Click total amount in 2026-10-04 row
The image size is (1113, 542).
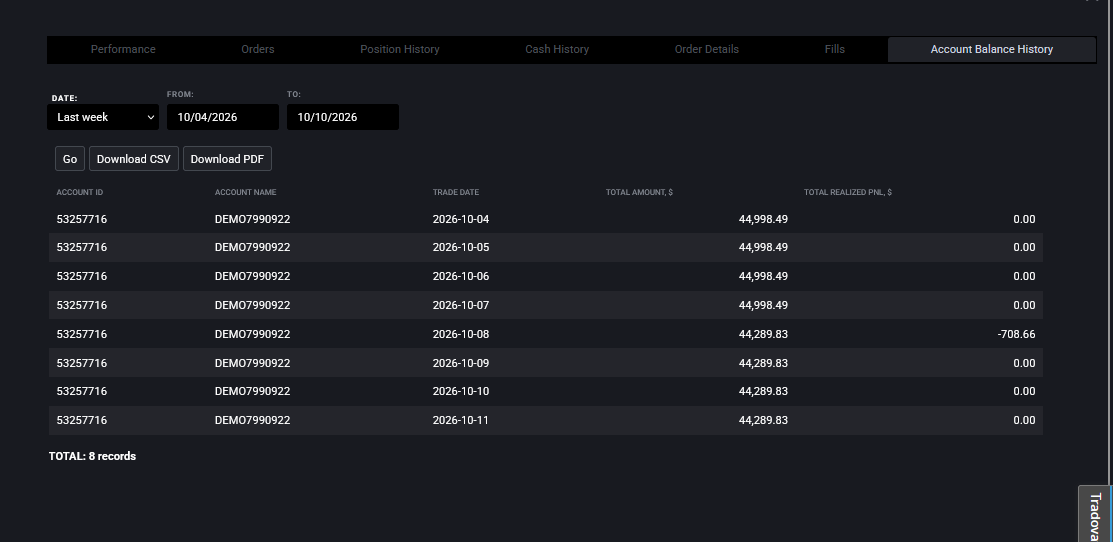pyautogui.click(x=763, y=219)
